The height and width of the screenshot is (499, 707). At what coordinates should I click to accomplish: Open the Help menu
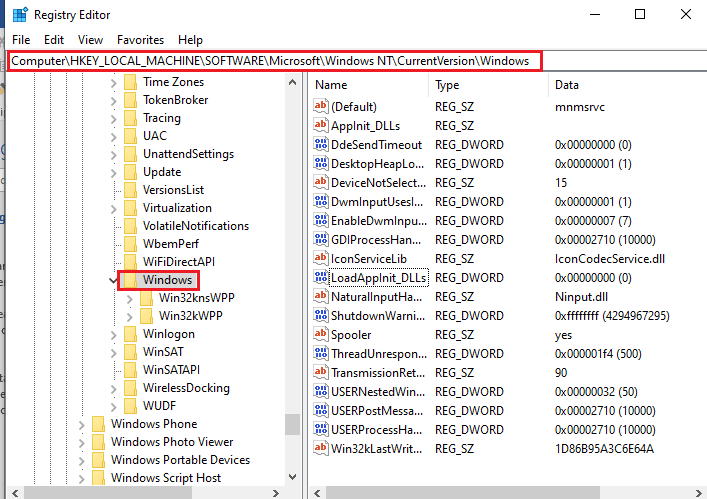point(190,40)
